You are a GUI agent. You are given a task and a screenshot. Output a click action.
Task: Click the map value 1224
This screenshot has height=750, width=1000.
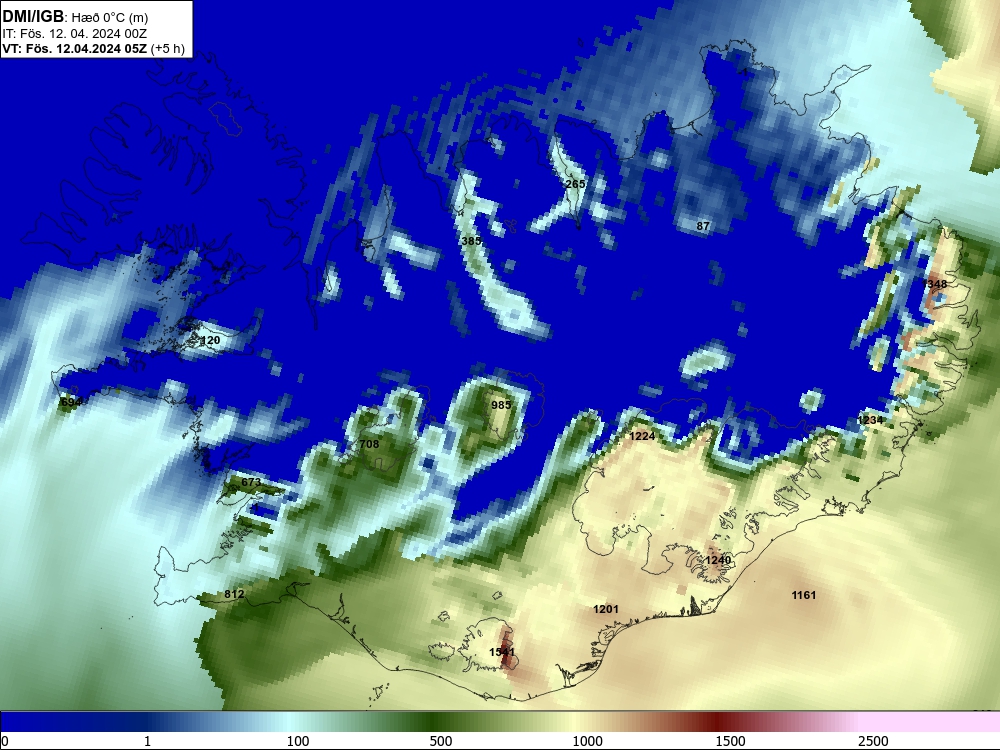642,436
